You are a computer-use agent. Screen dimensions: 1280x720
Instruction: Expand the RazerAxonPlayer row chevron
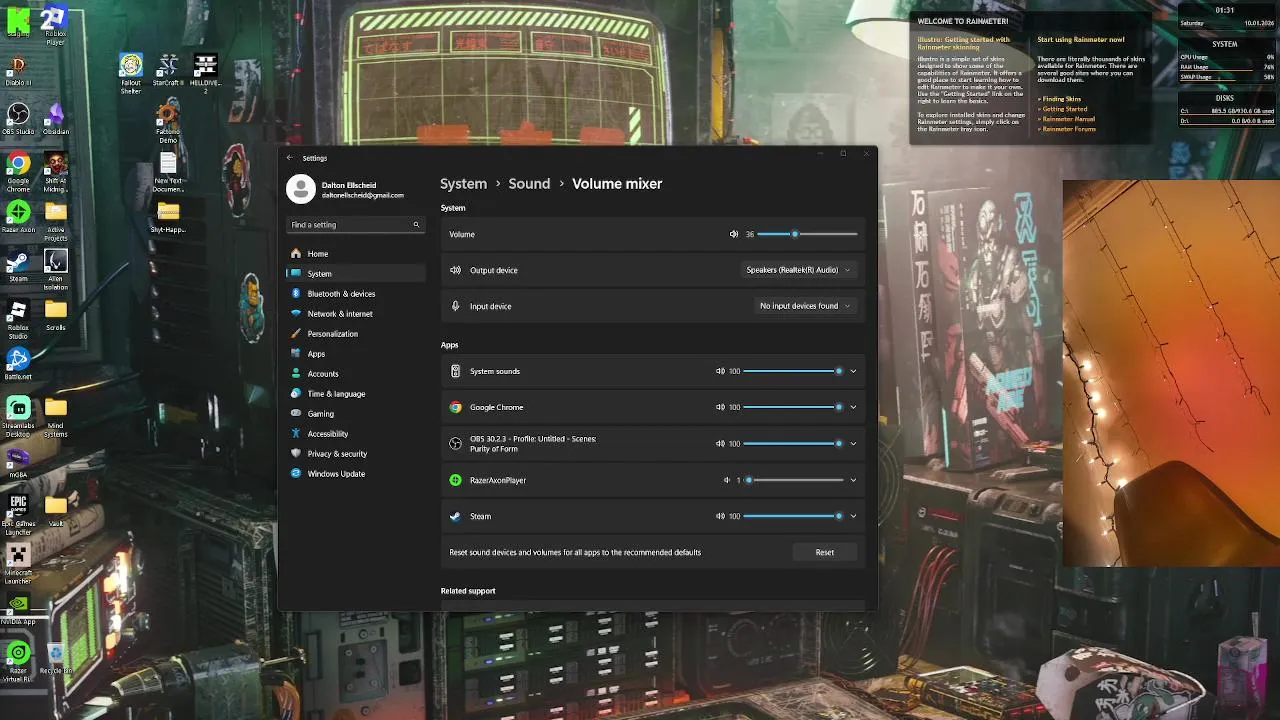coord(853,480)
